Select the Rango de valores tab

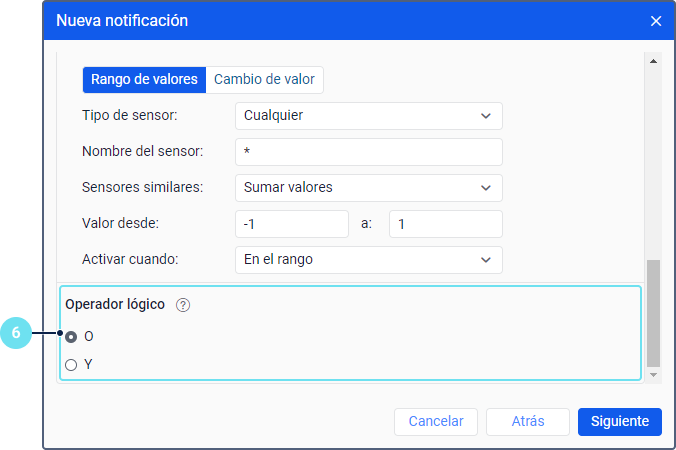click(144, 80)
